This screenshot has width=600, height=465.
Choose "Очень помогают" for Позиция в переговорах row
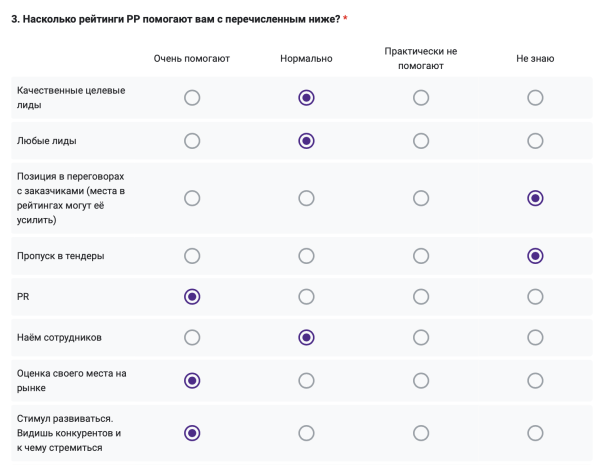click(x=192, y=198)
